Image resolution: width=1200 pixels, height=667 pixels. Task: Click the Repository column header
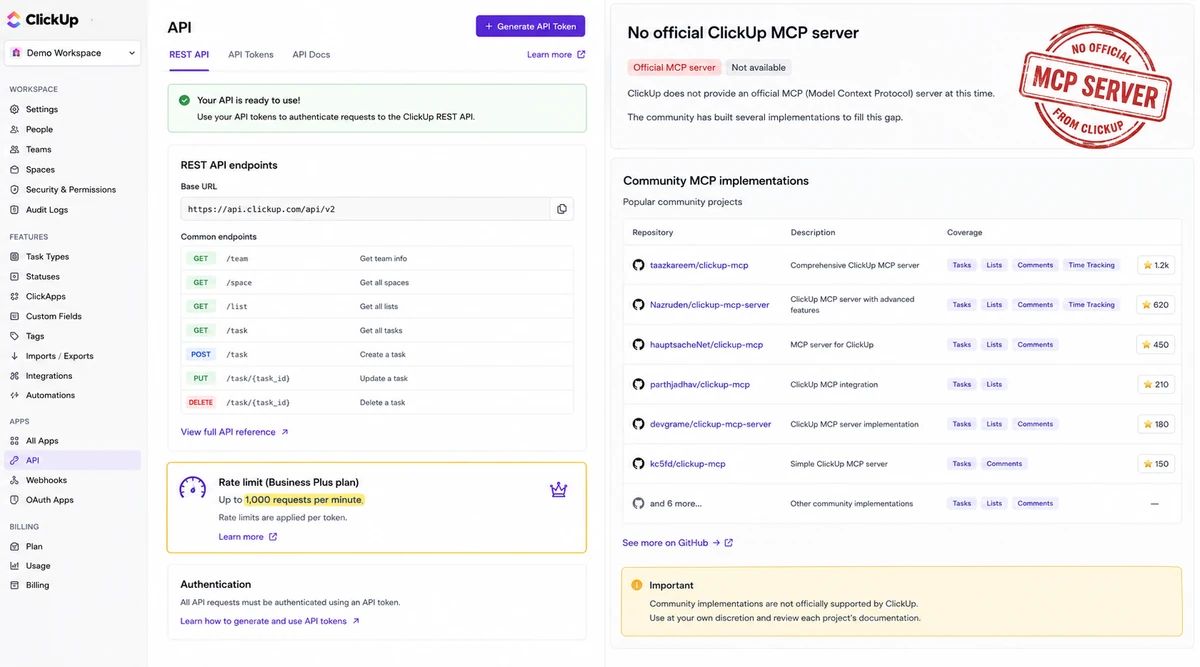[653, 232]
